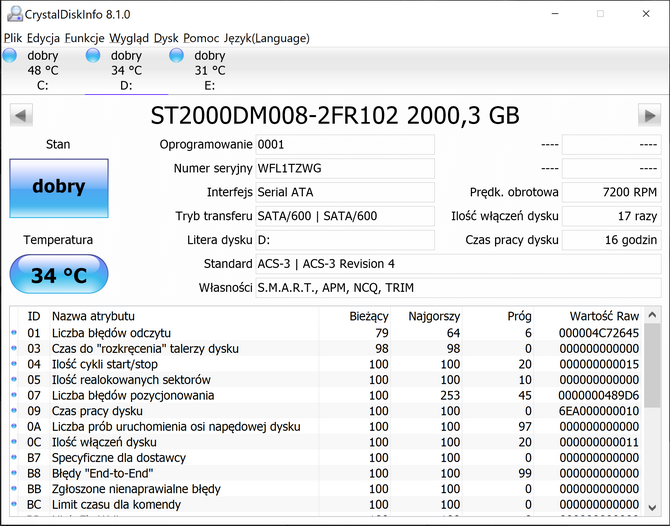The image size is (670, 526).
Task: Click scroll down arrow of attribute list
Action: click(x=652, y=507)
